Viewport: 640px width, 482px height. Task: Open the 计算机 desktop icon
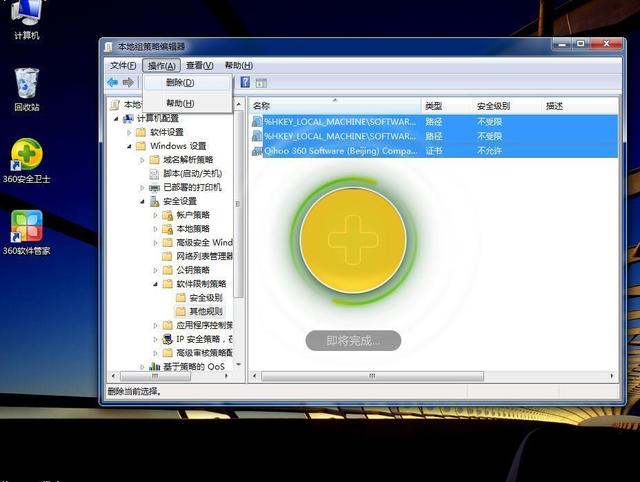click(26, 17)
